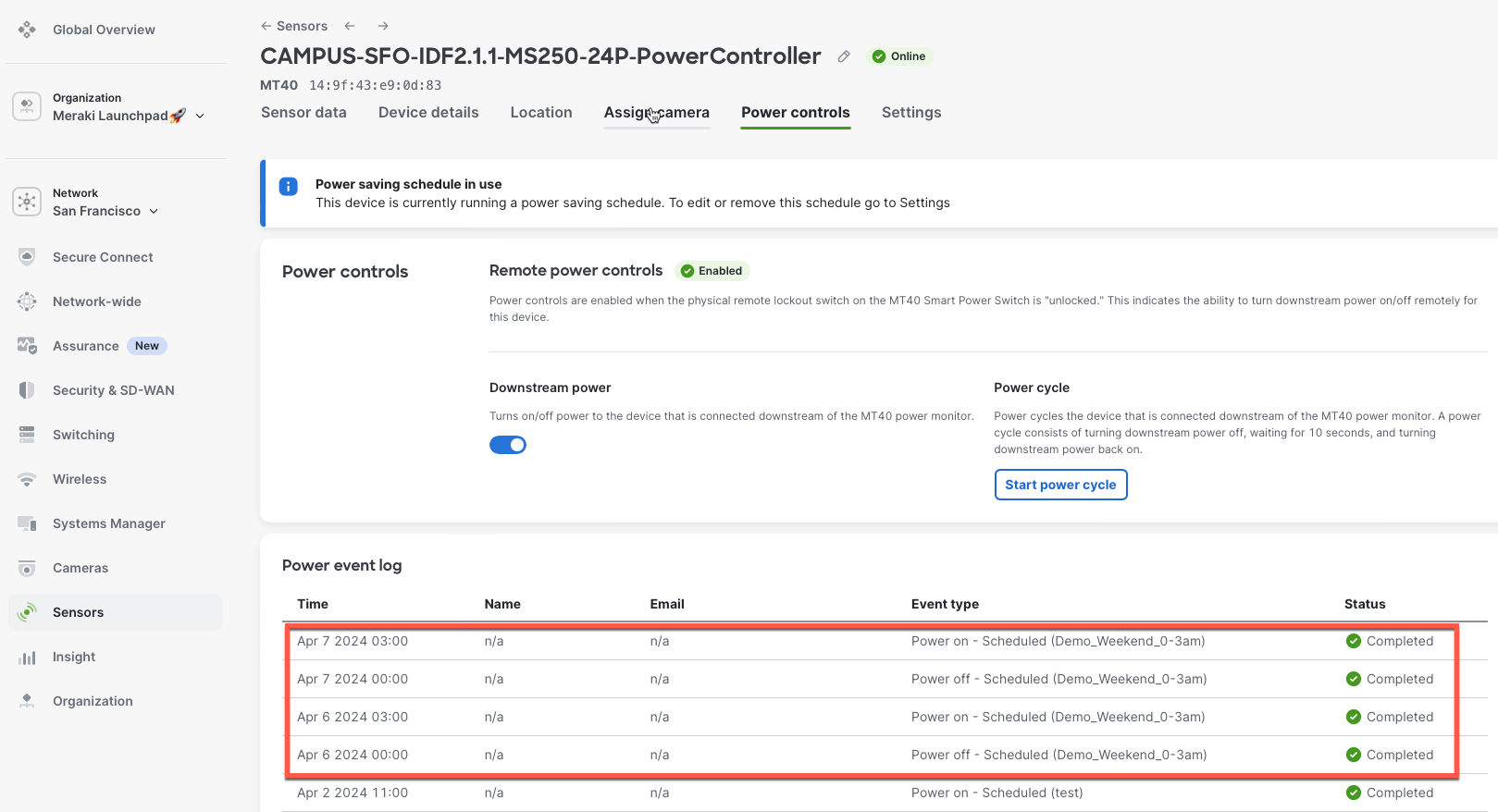The image size is (1498, 812).
Task: Click the Security & SD-WAN shield icon
Action: (27, 390)
